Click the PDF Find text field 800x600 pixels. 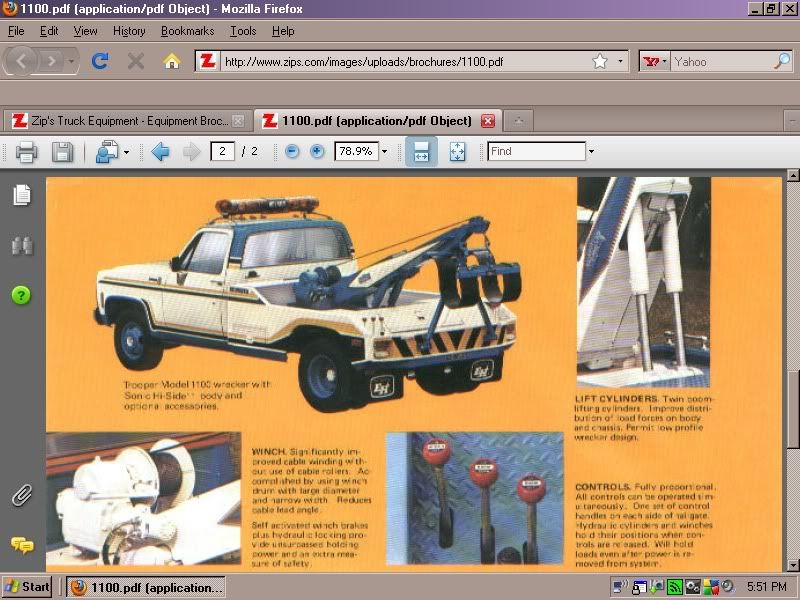[x=536, y=152]
